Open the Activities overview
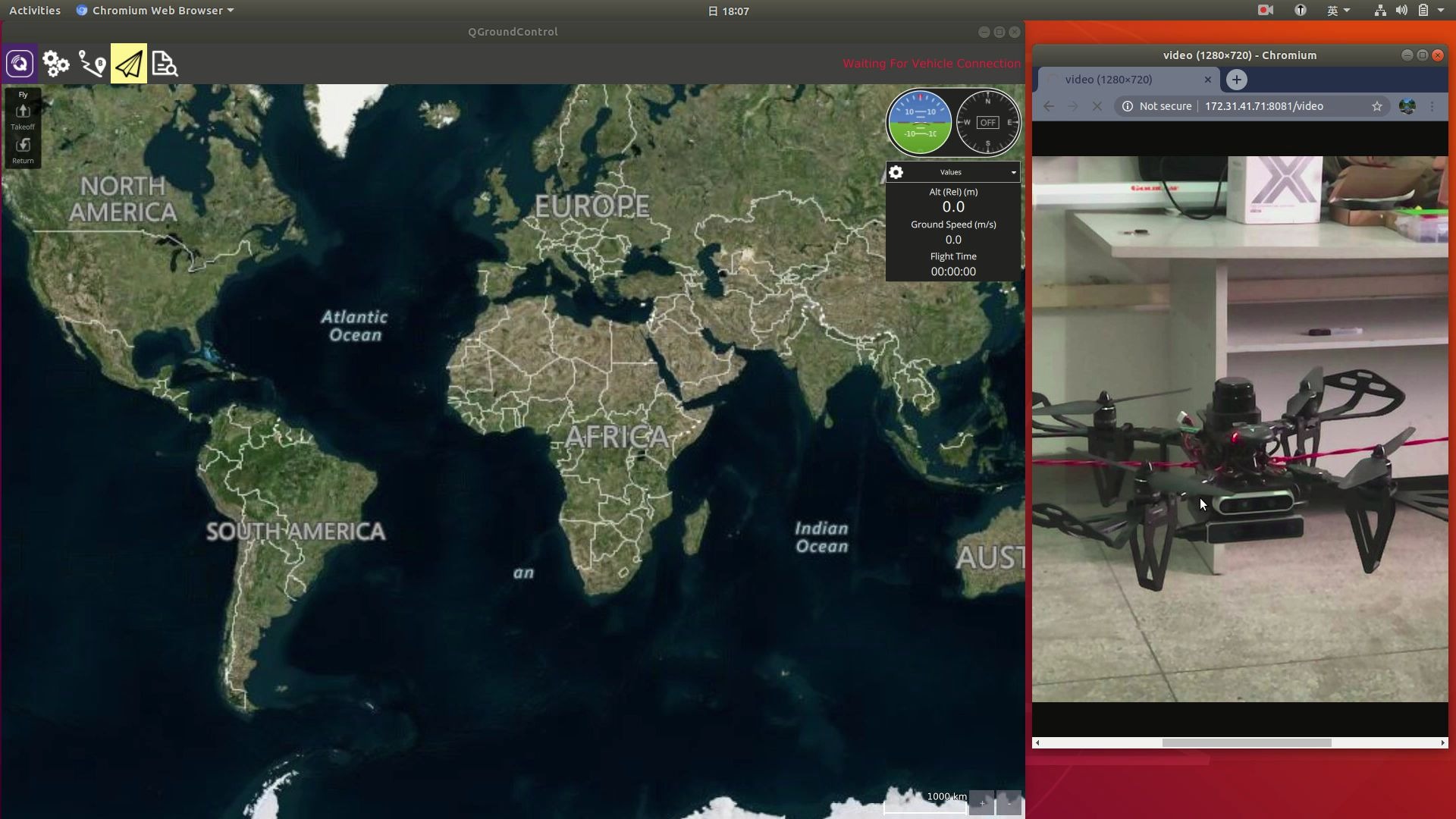This screenshot has height=819, width=1456. click(x=35, y=11)
